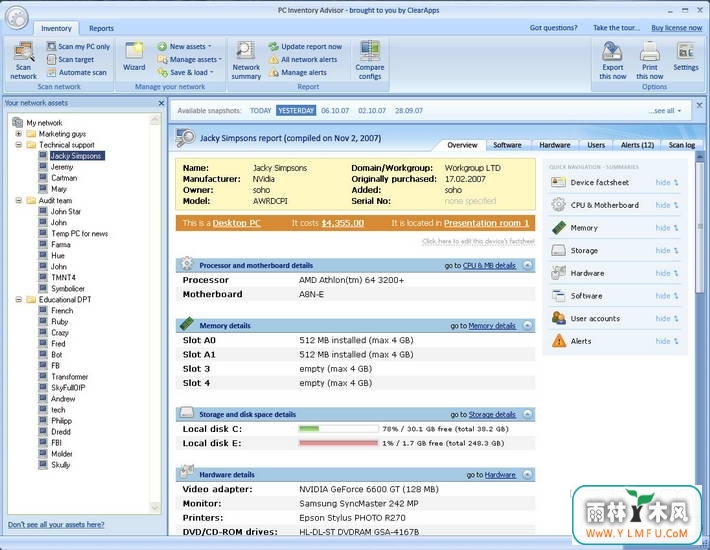Select SkyFullOIP in the tree
The image size is (710, 550).
coord(68,387)
